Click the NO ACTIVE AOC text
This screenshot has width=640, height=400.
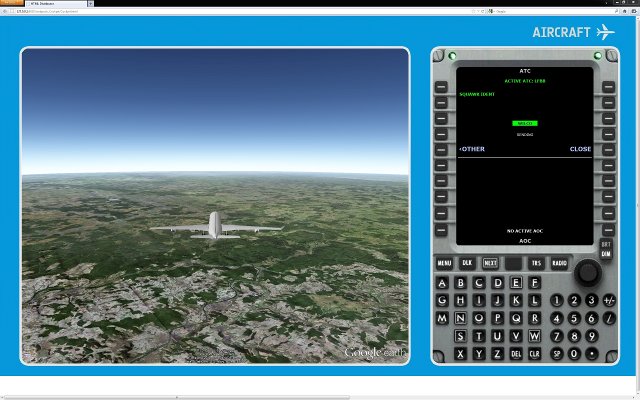point(525,231)
